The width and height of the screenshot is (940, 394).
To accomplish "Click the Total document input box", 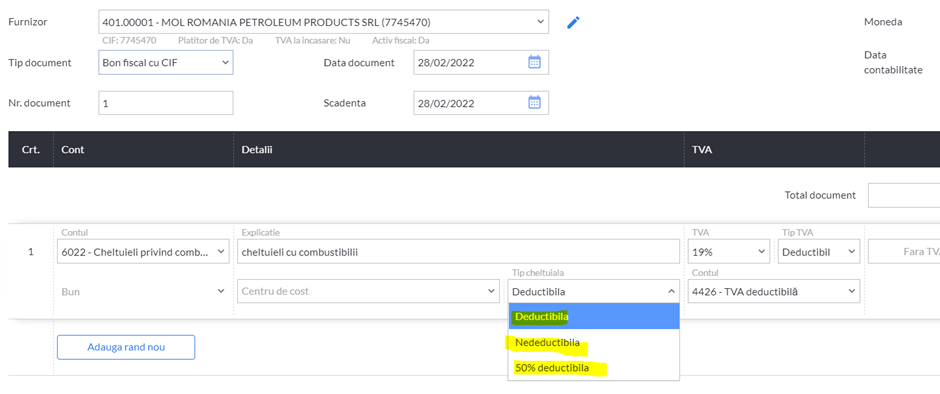I will [x=903, y=196].
